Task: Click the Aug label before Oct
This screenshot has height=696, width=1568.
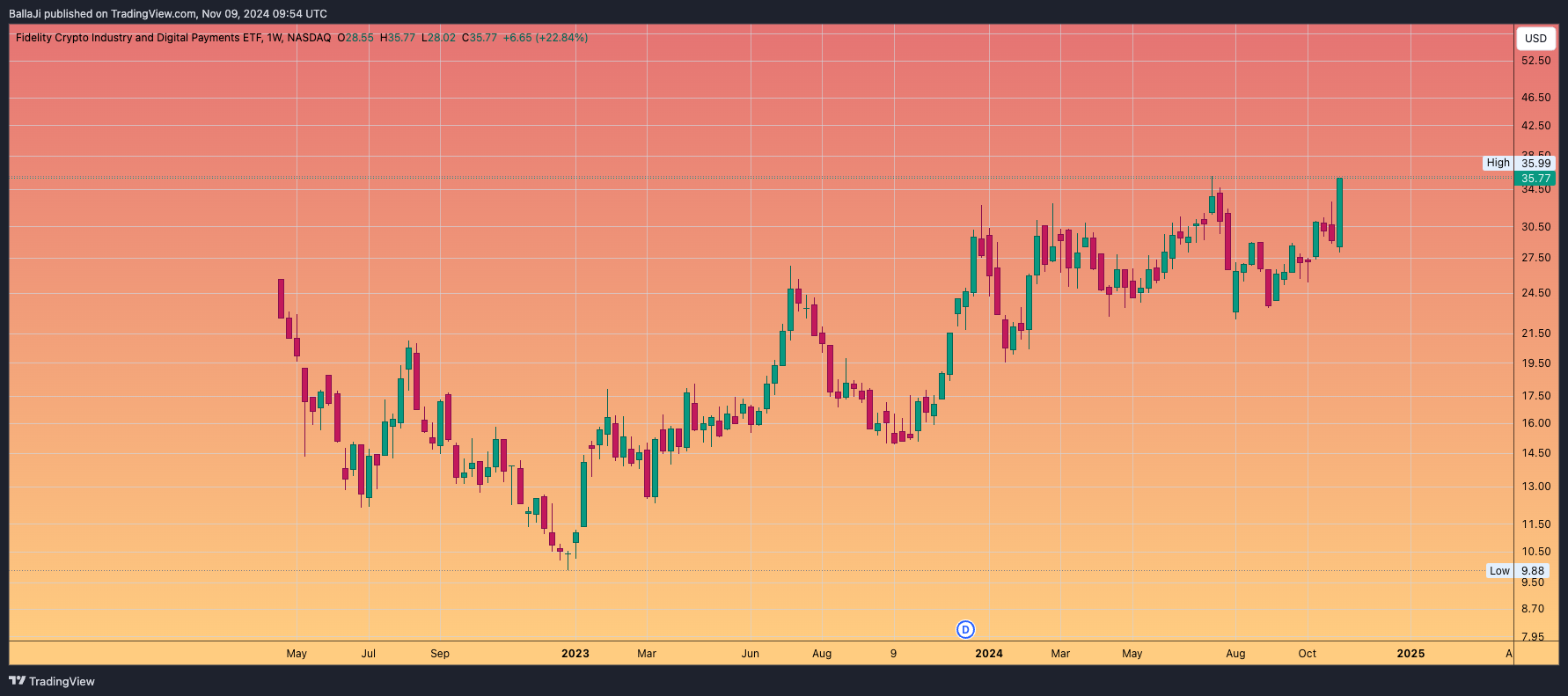Action: pyautogui.click(x=1235, y=653)
